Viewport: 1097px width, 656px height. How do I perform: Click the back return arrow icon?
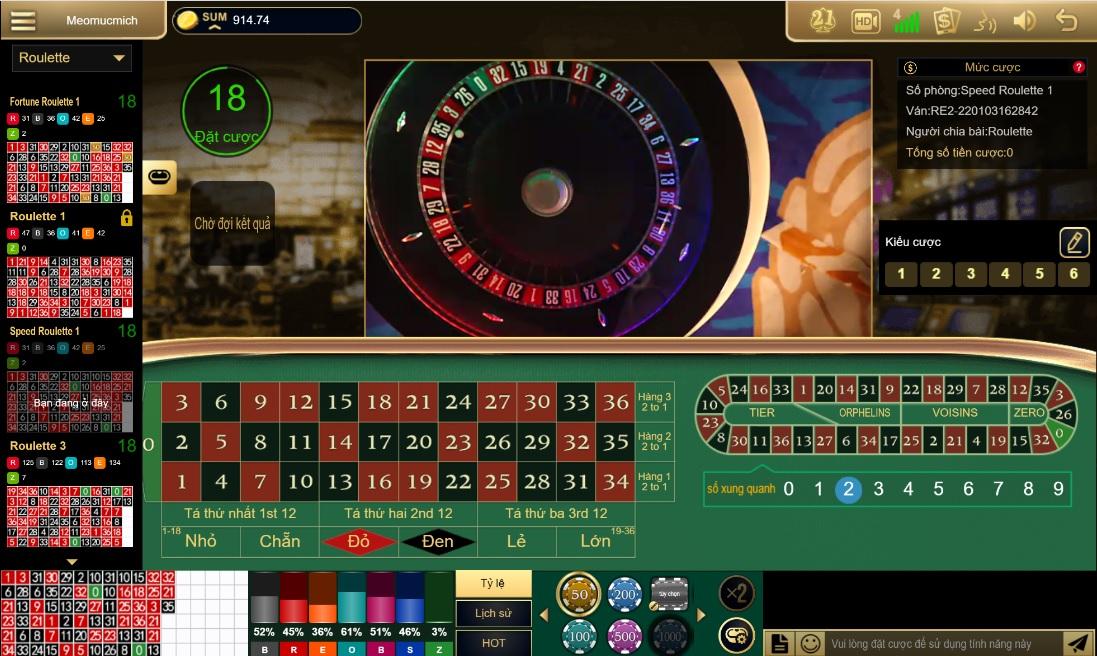point(1066,20)
